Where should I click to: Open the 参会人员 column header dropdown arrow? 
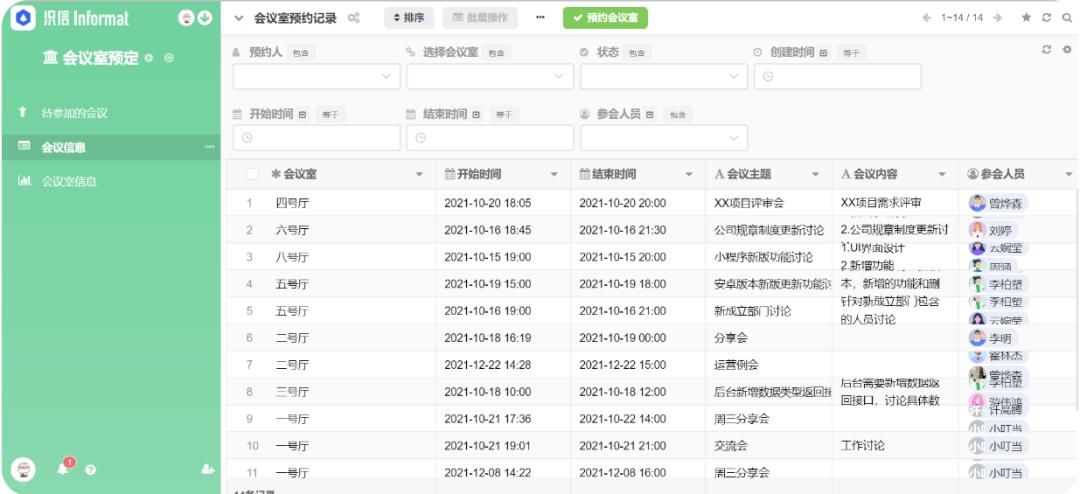[x=1069, y=175]
